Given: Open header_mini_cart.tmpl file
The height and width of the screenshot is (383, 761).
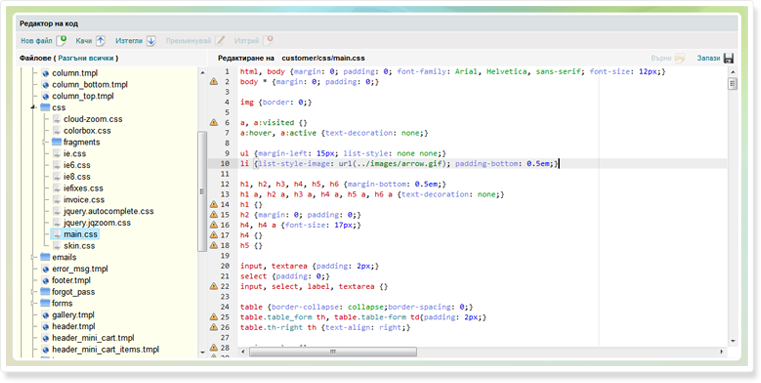Looking at the screenshot, I should click(x=93, y=338).
